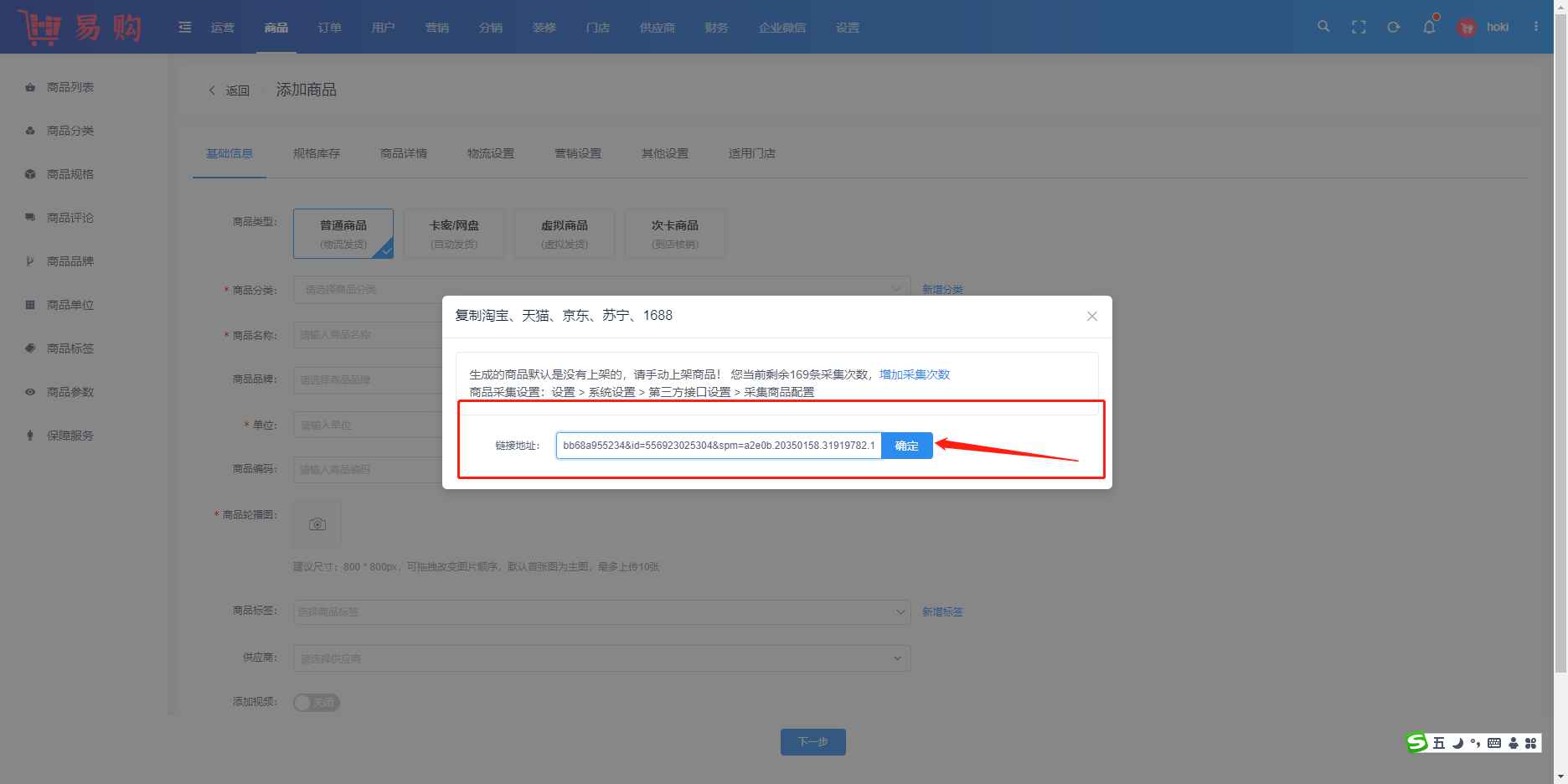
Task: Click the refresh icon in header
Action: (x=1394, y=28)
